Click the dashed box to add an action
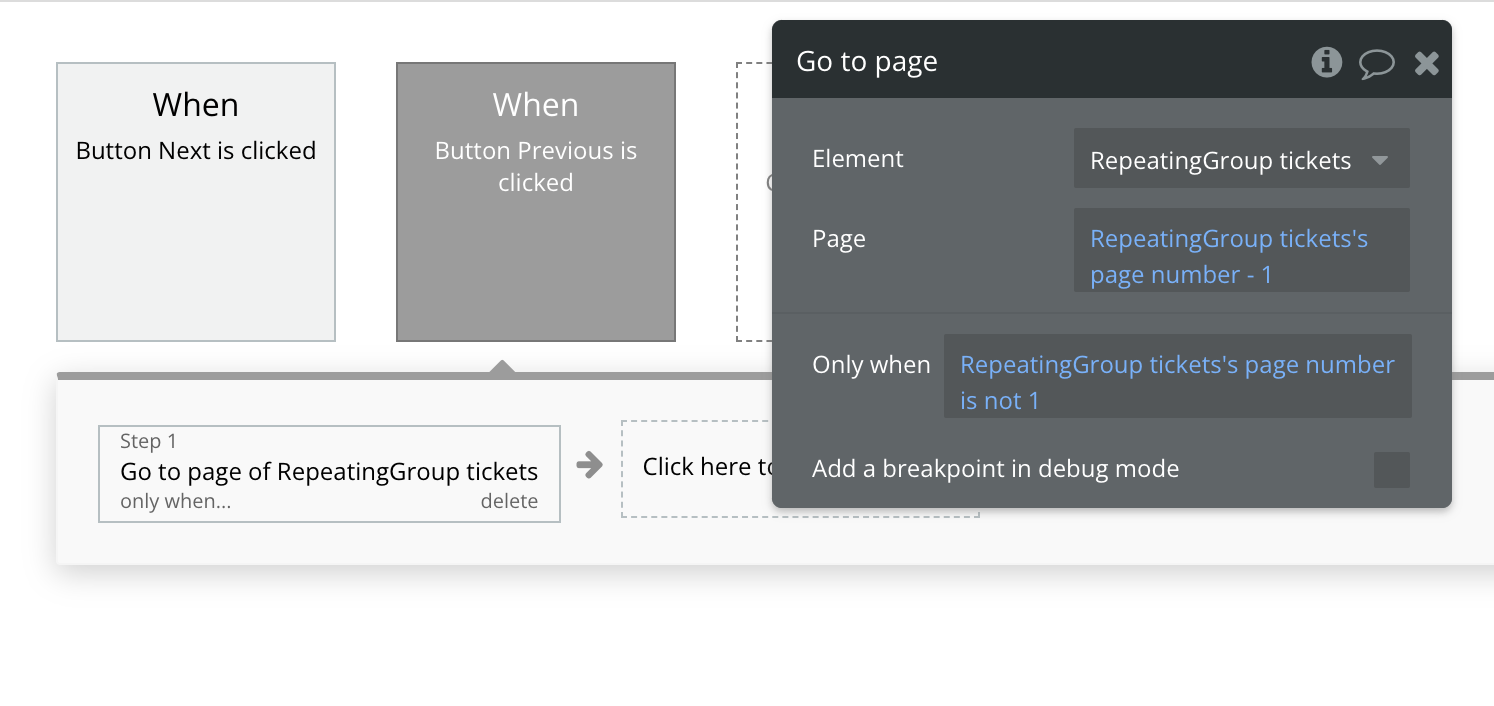Viewport: 1494px width, 706px height. point(696,468)
